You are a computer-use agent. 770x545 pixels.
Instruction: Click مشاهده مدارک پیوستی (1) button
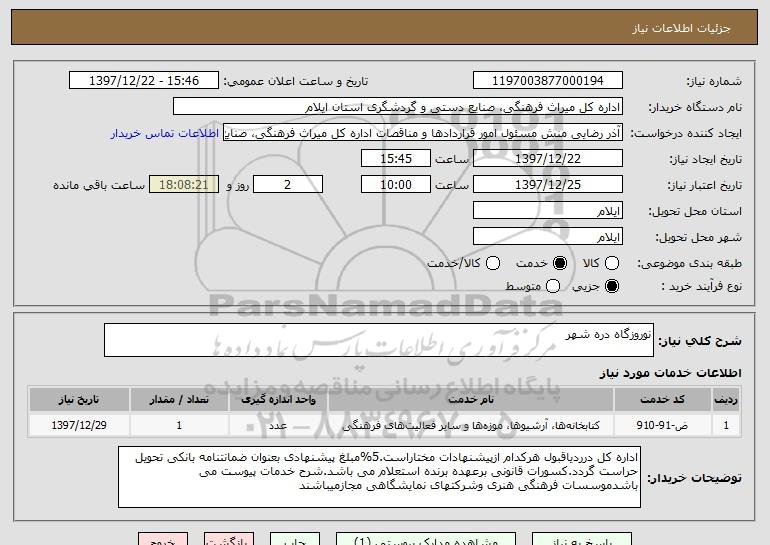coord(426,539)
